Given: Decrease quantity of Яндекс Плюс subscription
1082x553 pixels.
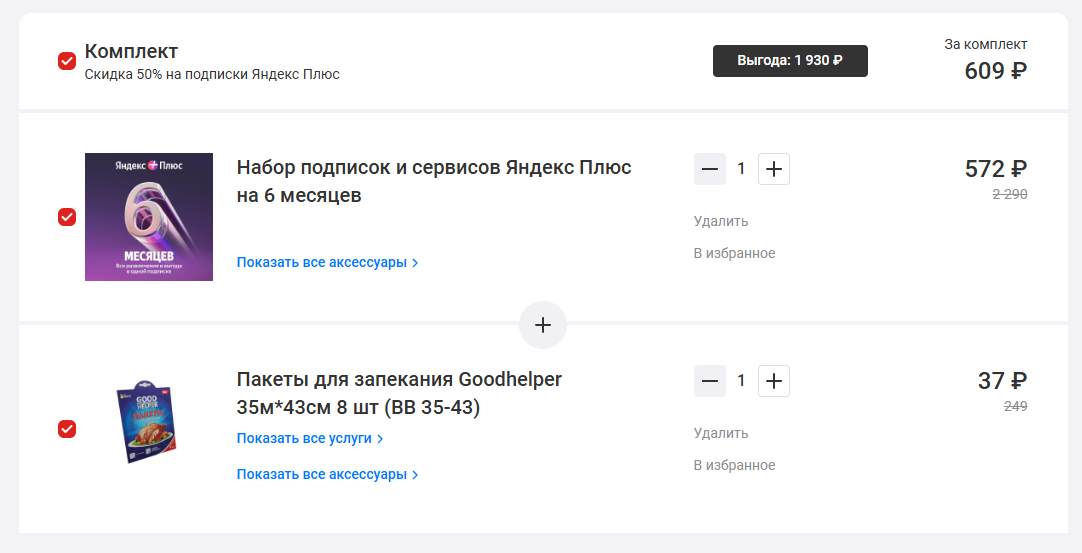Looking at the screenshot, I should 710,169.
